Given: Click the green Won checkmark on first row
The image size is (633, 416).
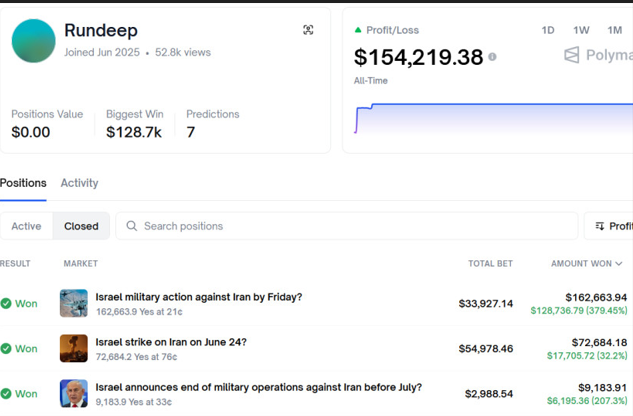Looking at the screenshot, I should click(6, 303).
